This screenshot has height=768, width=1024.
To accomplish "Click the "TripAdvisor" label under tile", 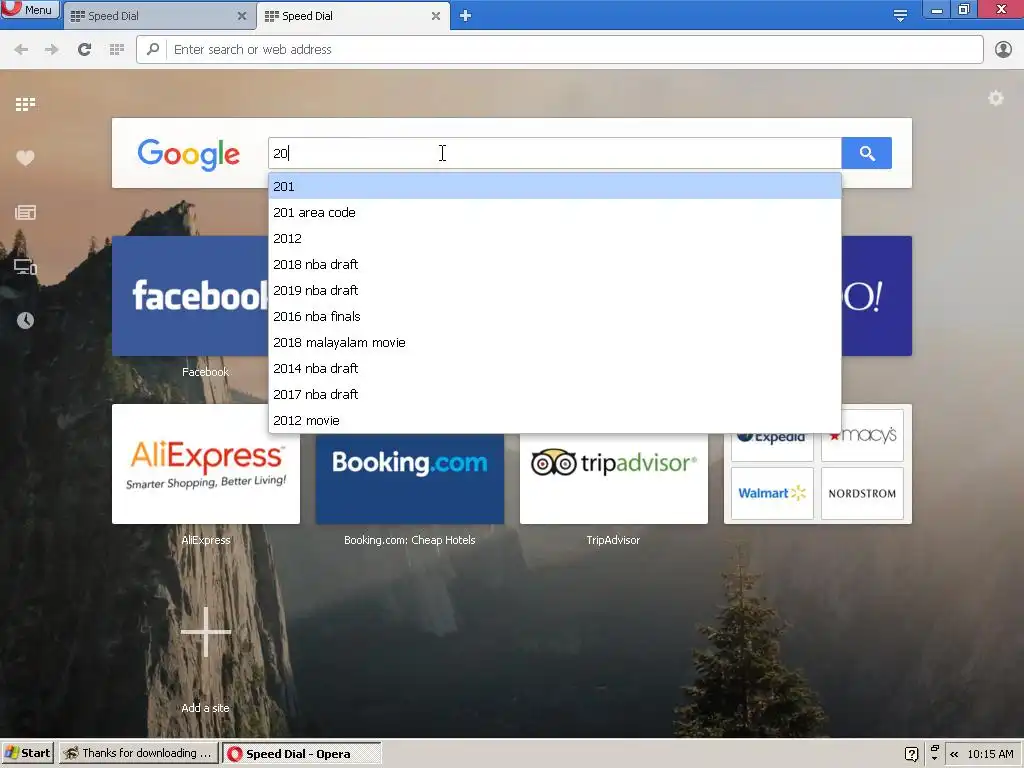I will pyautogui.click(x=613, y=540).
